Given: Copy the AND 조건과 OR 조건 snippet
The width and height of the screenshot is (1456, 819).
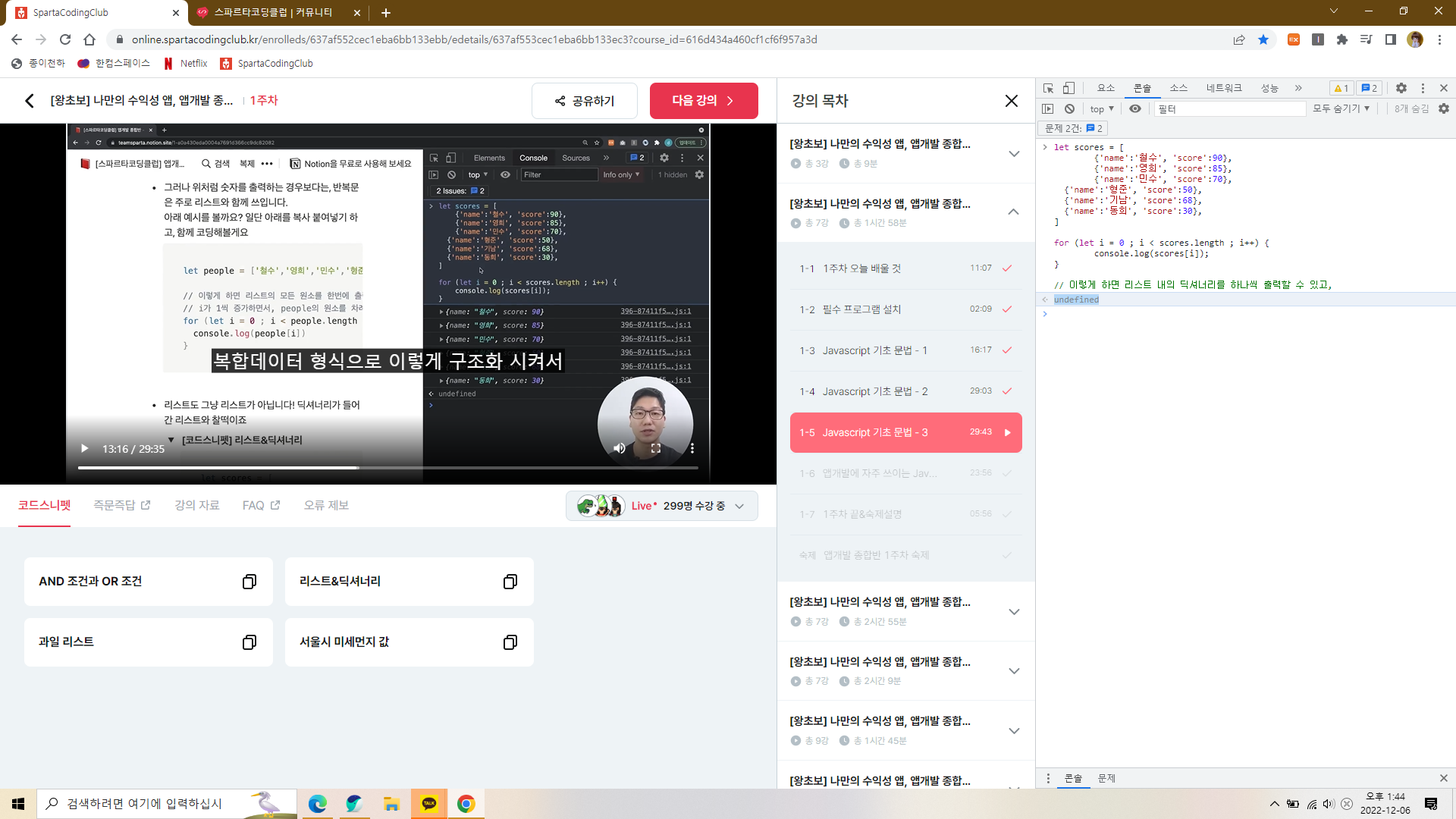Looking at the screenshot, I should pos(249,582).
